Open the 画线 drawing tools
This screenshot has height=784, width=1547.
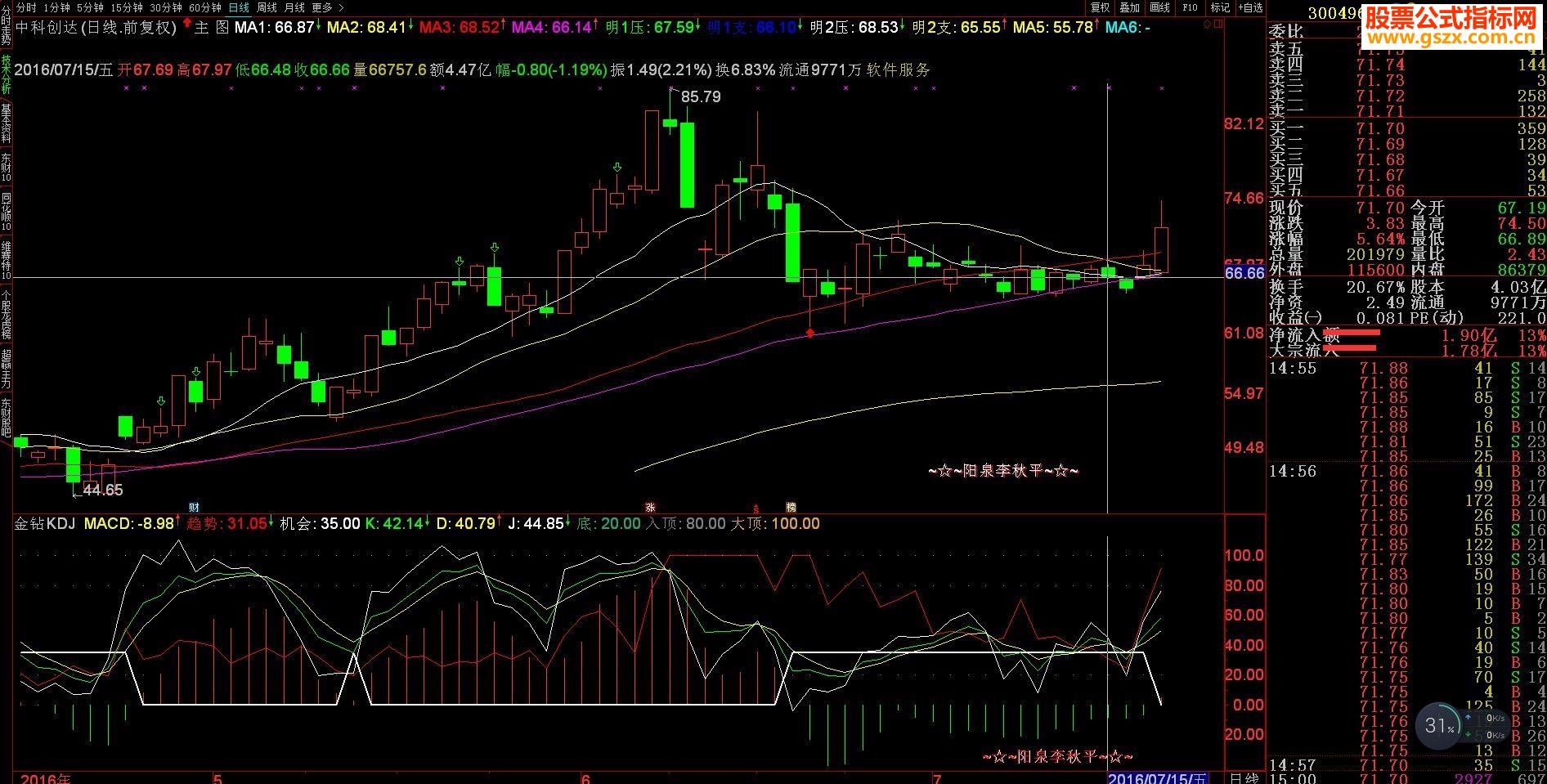tap(1159, 7)
